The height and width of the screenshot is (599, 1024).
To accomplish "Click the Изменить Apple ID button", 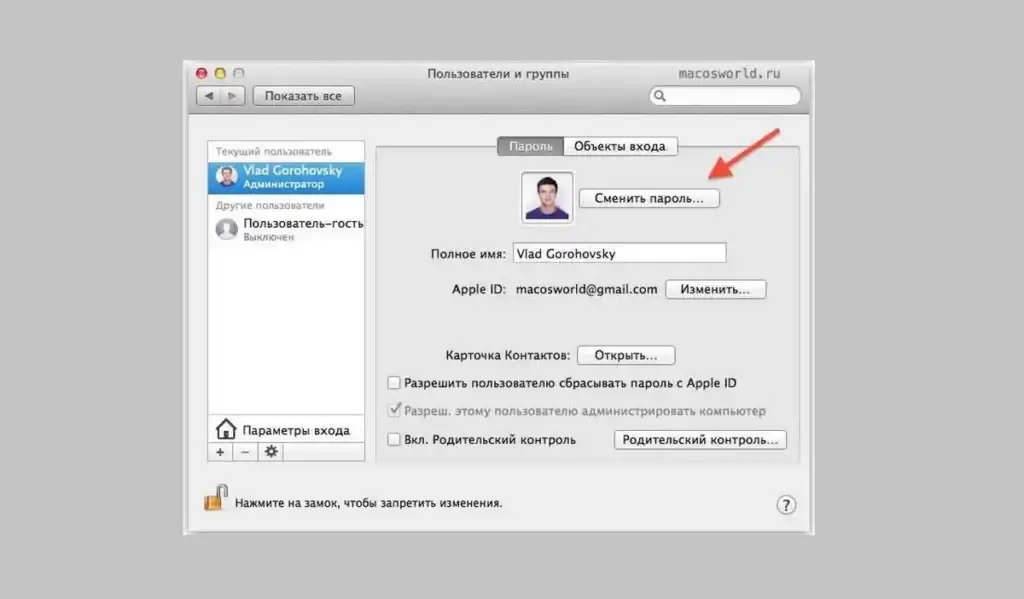I will click(715, 289).
